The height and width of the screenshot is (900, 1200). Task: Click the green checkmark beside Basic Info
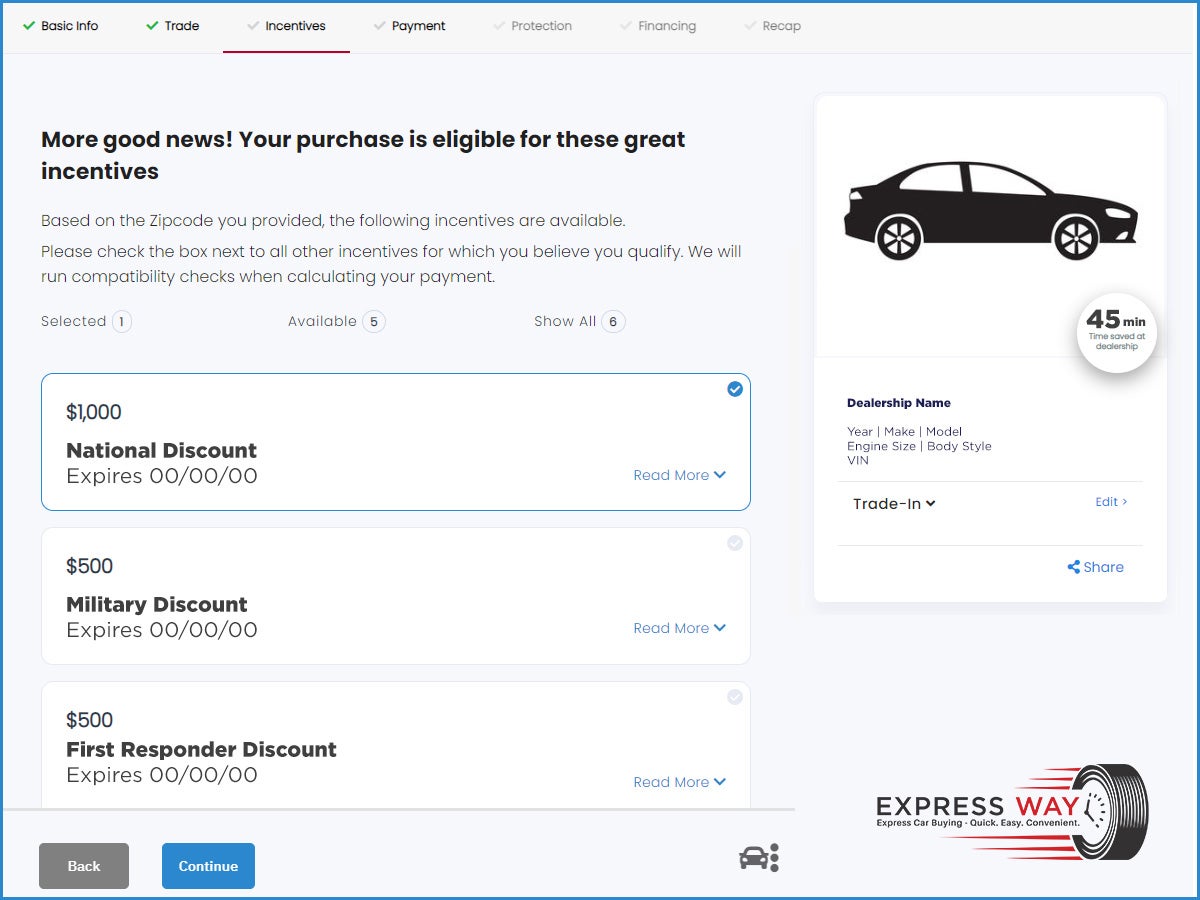tap(29, 26)
